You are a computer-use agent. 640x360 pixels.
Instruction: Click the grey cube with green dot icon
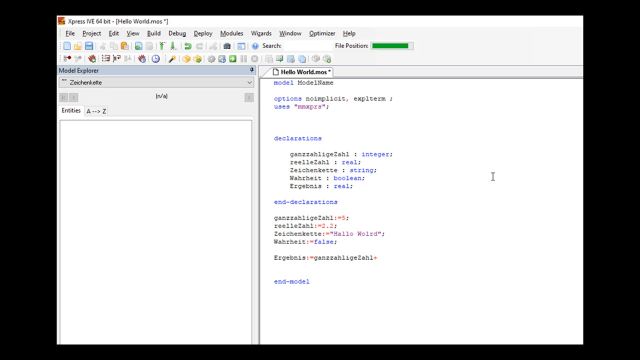[x=327, y=59]
